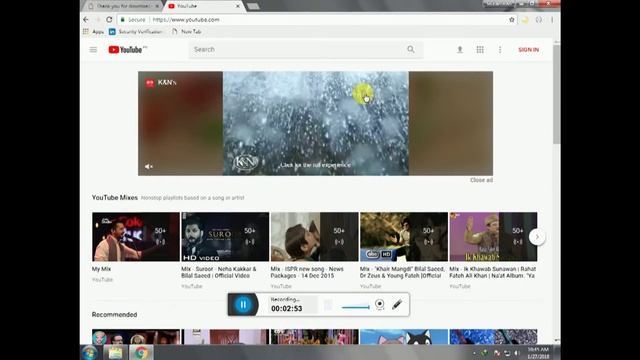Close the YouTube tab
This screenshot has height=360, width=640.
pyautogui.click(x=238, y=6)
